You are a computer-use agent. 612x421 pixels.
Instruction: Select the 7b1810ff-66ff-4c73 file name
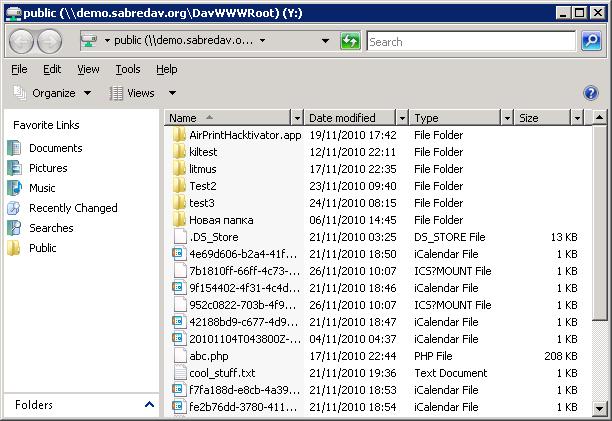click(x=245, y=271)
